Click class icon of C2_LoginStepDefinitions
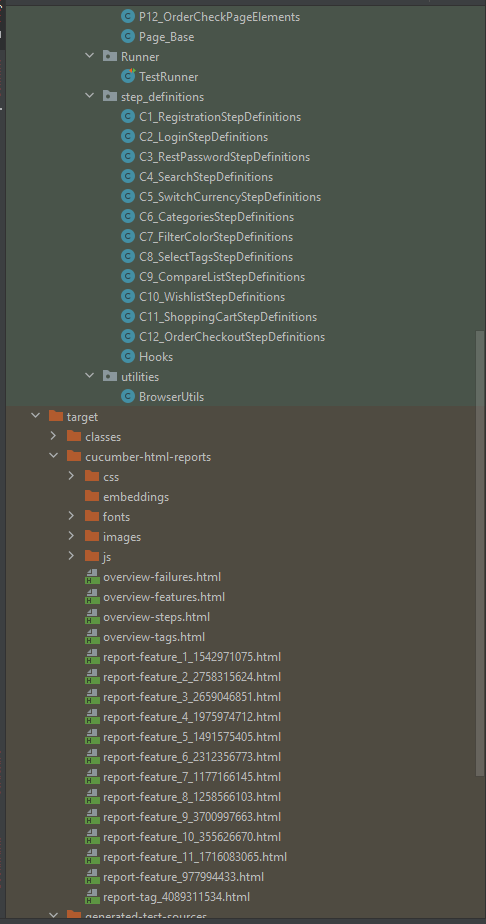Image resolution: width=486 pixels, height=924 pixels. tap(127, 137)
